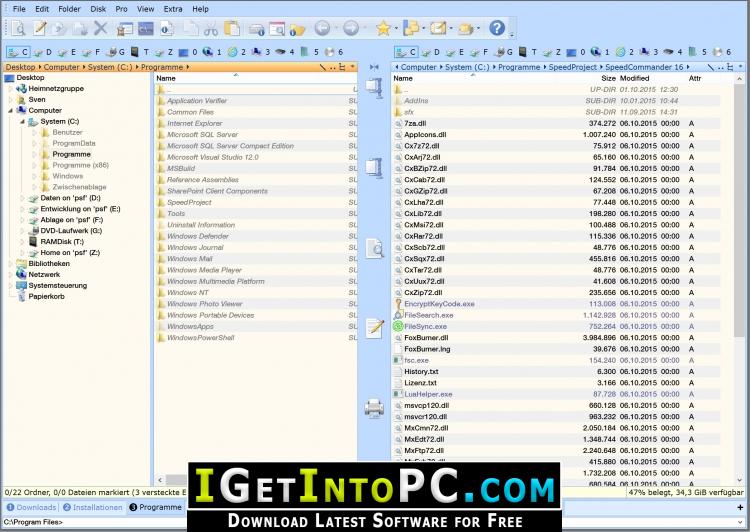Image resolution: width=750 pixels, height=532 pixels.
Task: Sort right panel by Size column
Action: 608,78
